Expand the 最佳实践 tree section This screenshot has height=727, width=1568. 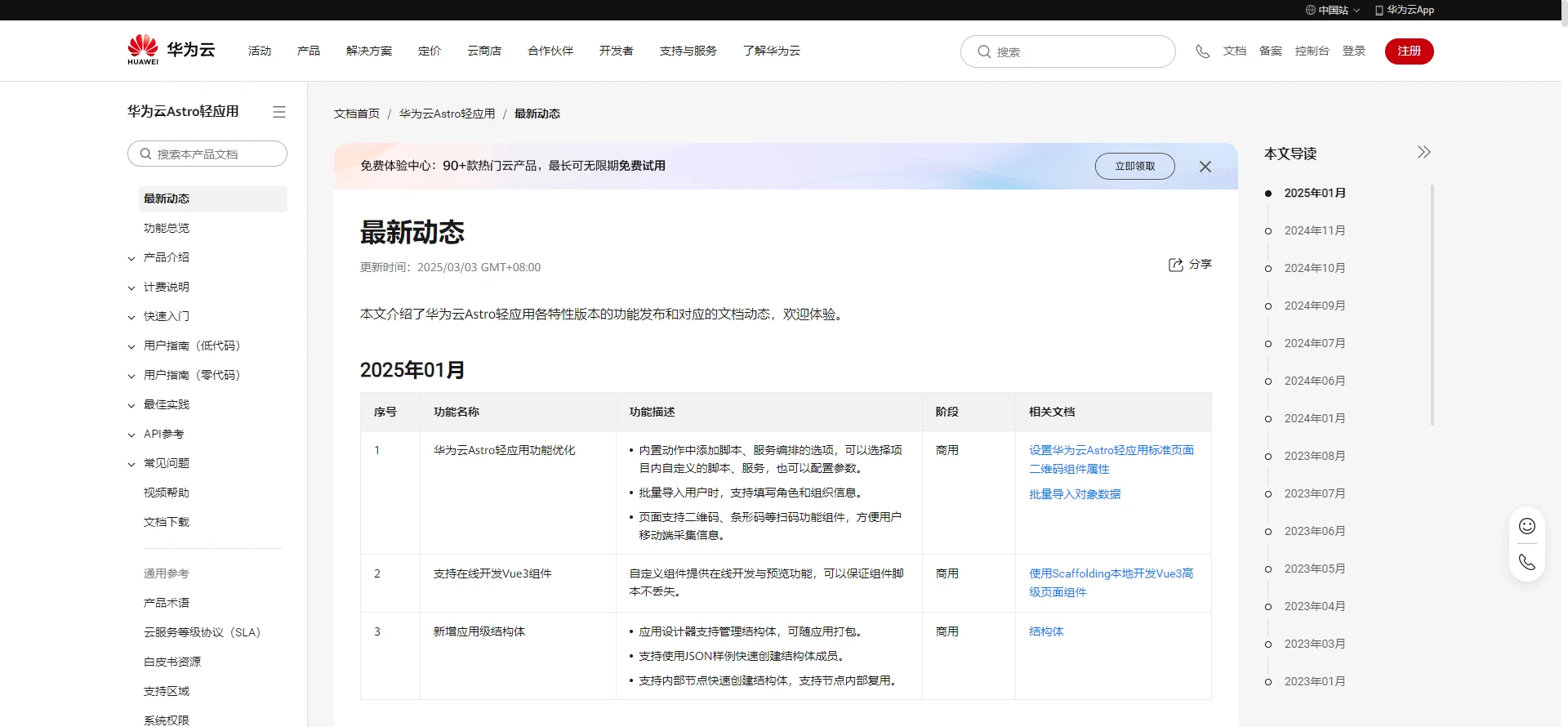tap(131, 405)
